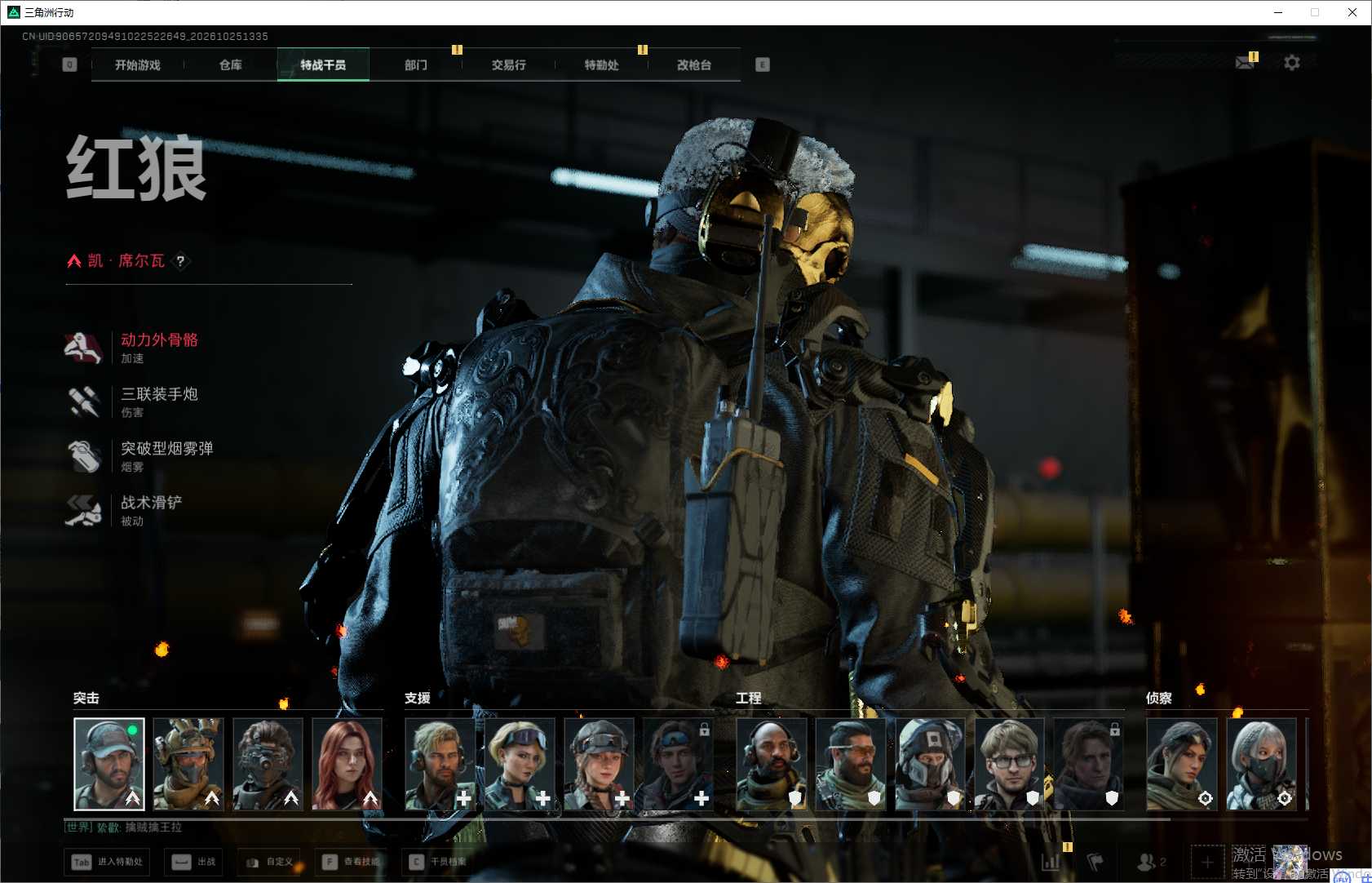The height and width of the screenshot is (883, 1372).
Task: Select the locked engineer operator portrait
Action: (1089, 764)
